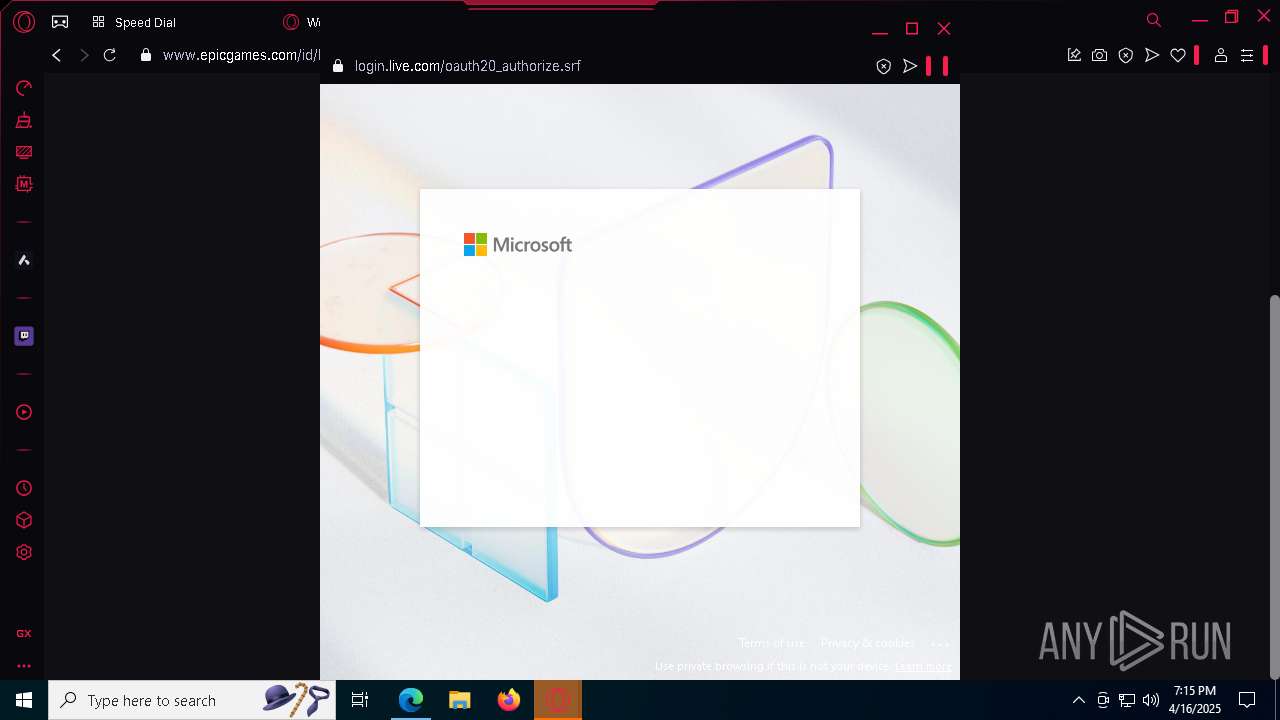This screenshot has width=1280, height=720.
Task: Click the login.live.com popup address bar
Action: [467, 66]
